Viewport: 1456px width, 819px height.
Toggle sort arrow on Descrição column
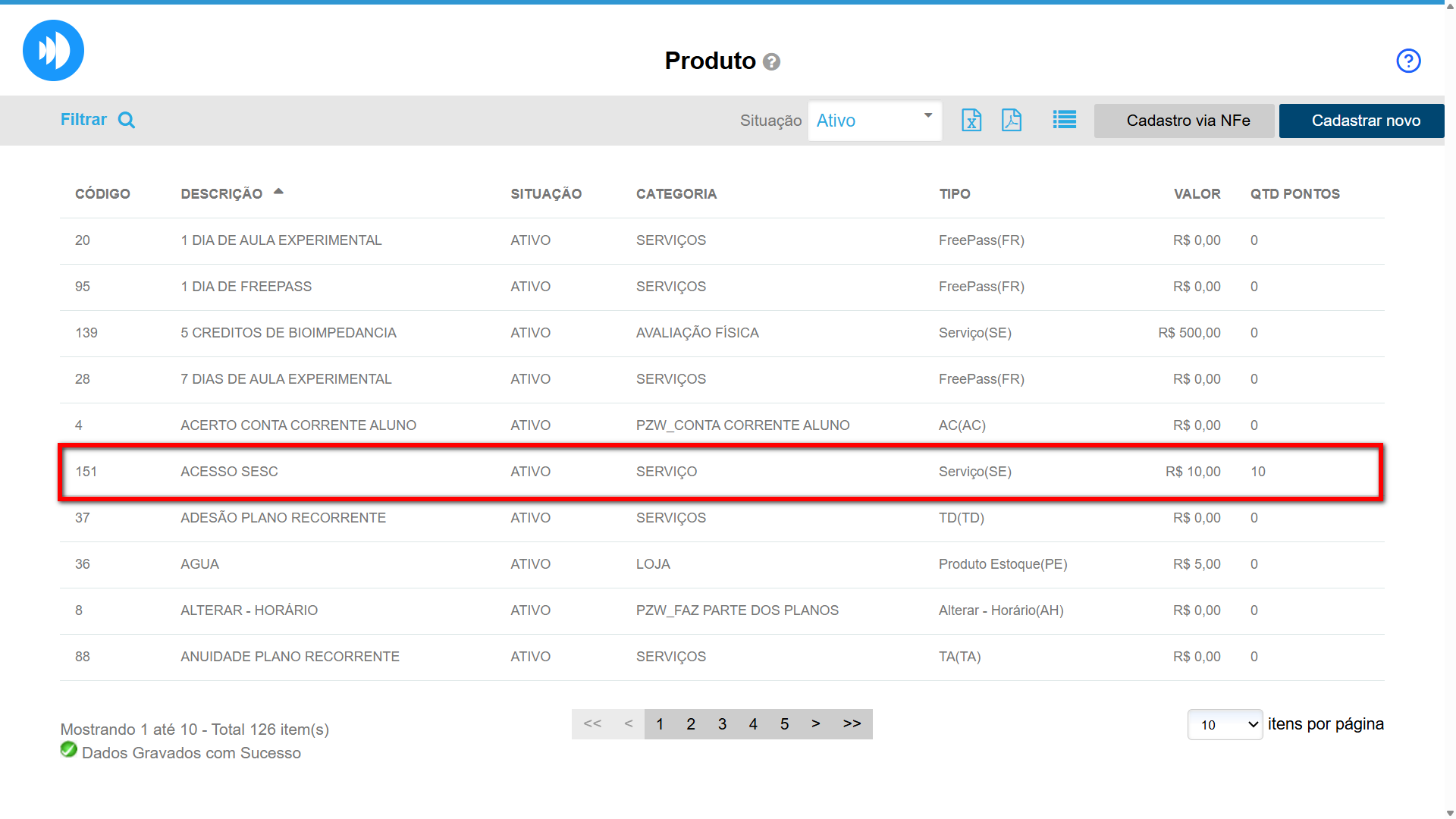(278, 192)
